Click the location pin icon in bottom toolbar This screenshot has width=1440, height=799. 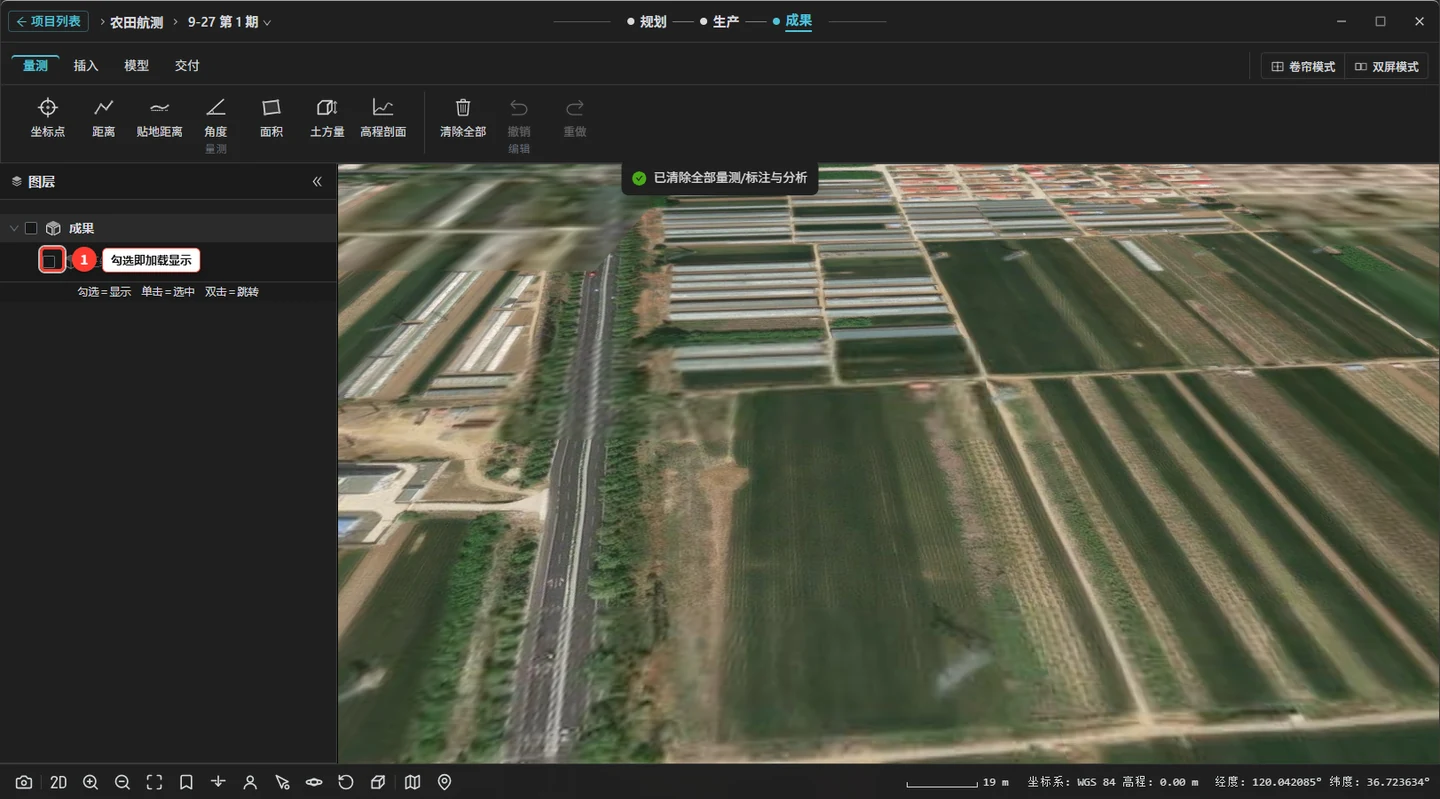[445, 782]
